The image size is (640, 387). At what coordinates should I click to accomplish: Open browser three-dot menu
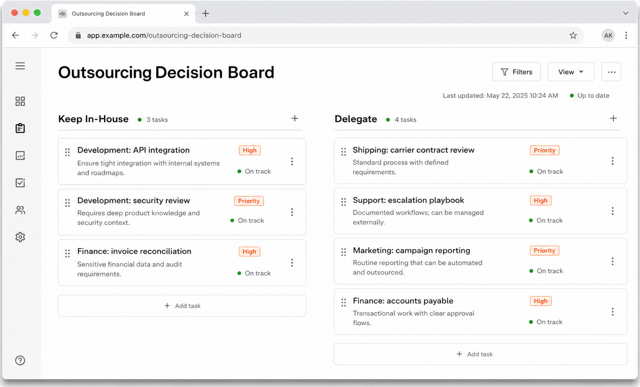626,36
